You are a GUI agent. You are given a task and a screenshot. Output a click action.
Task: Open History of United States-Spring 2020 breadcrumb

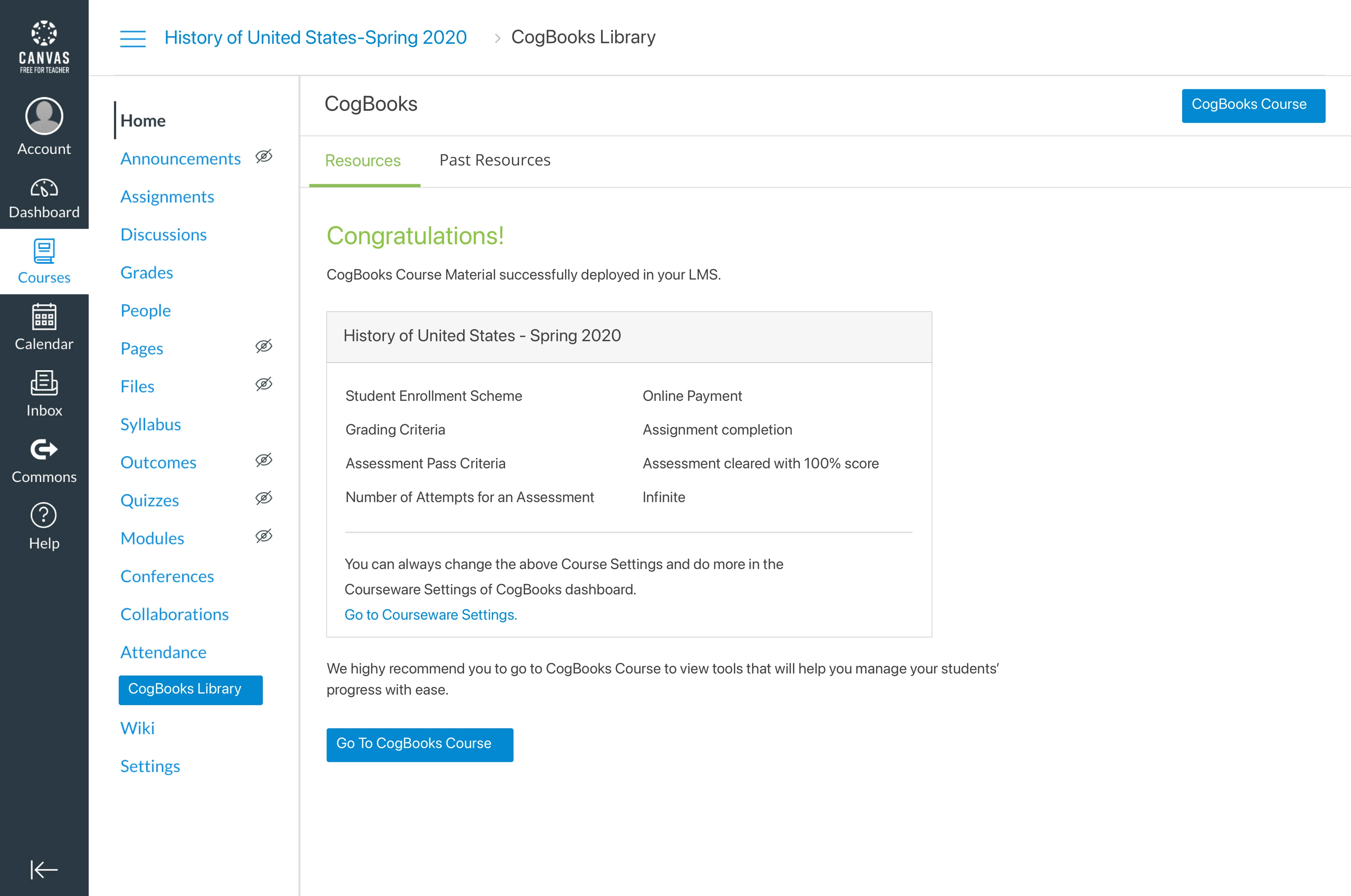[316, 38]
